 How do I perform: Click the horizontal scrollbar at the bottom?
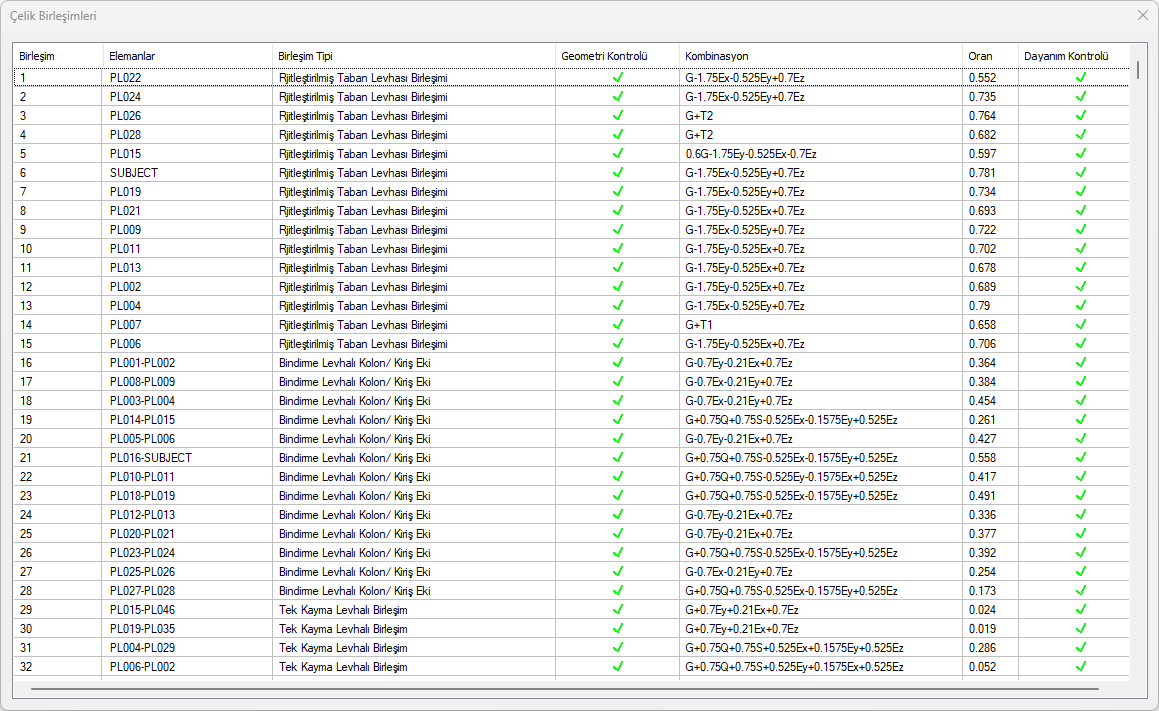[564, 689]
